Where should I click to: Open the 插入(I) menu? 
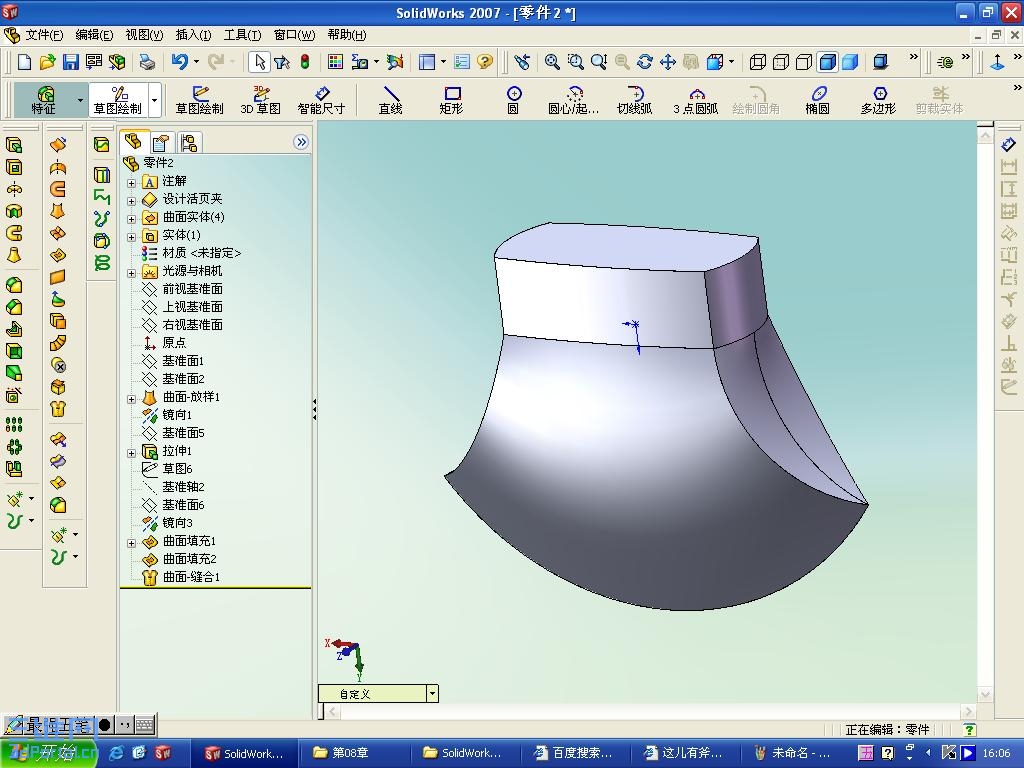[x=193, y=35]
